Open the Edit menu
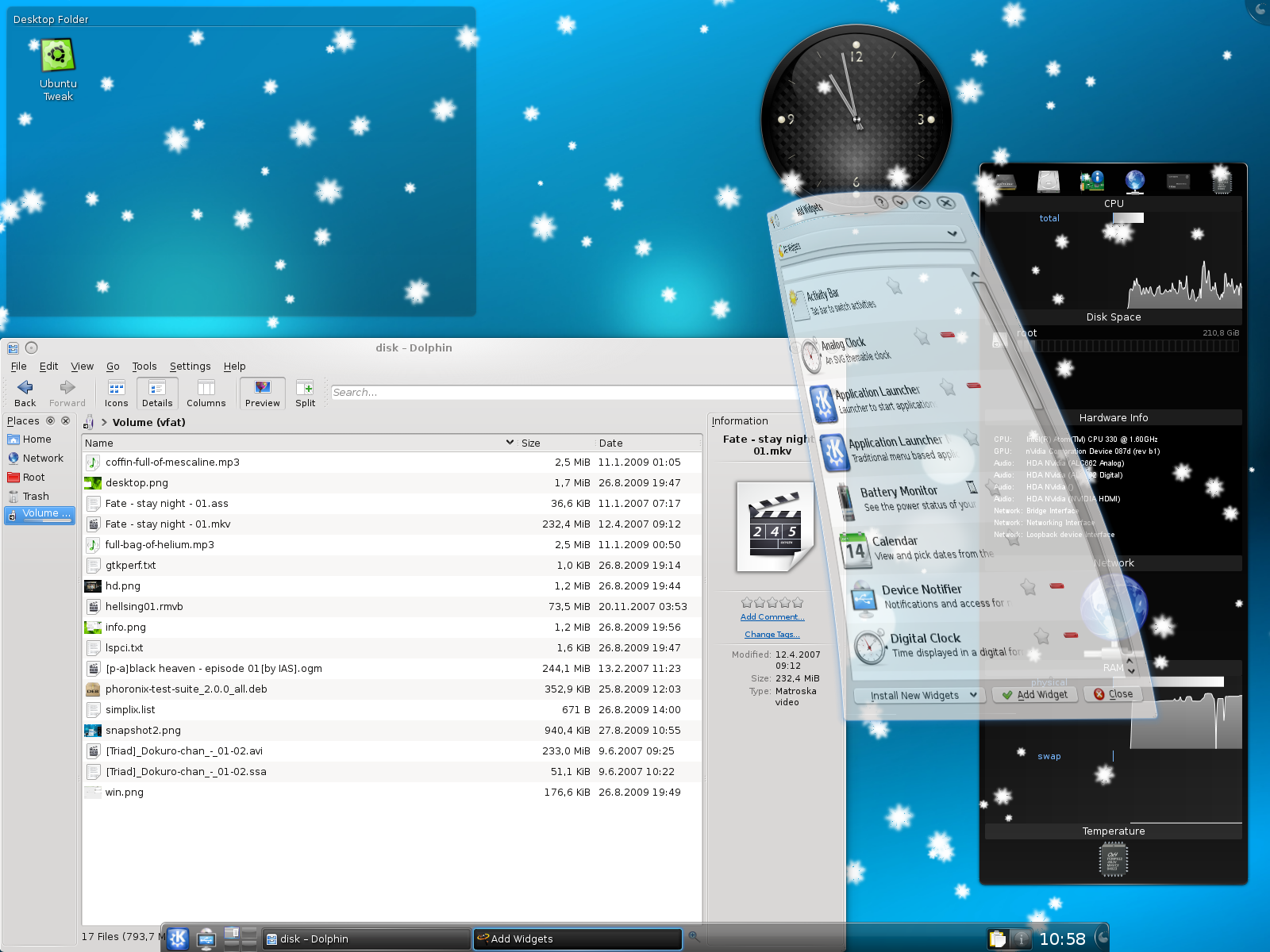Image resolution: width=1270 pixels, height=952 pixels. (x=49, y=366)
